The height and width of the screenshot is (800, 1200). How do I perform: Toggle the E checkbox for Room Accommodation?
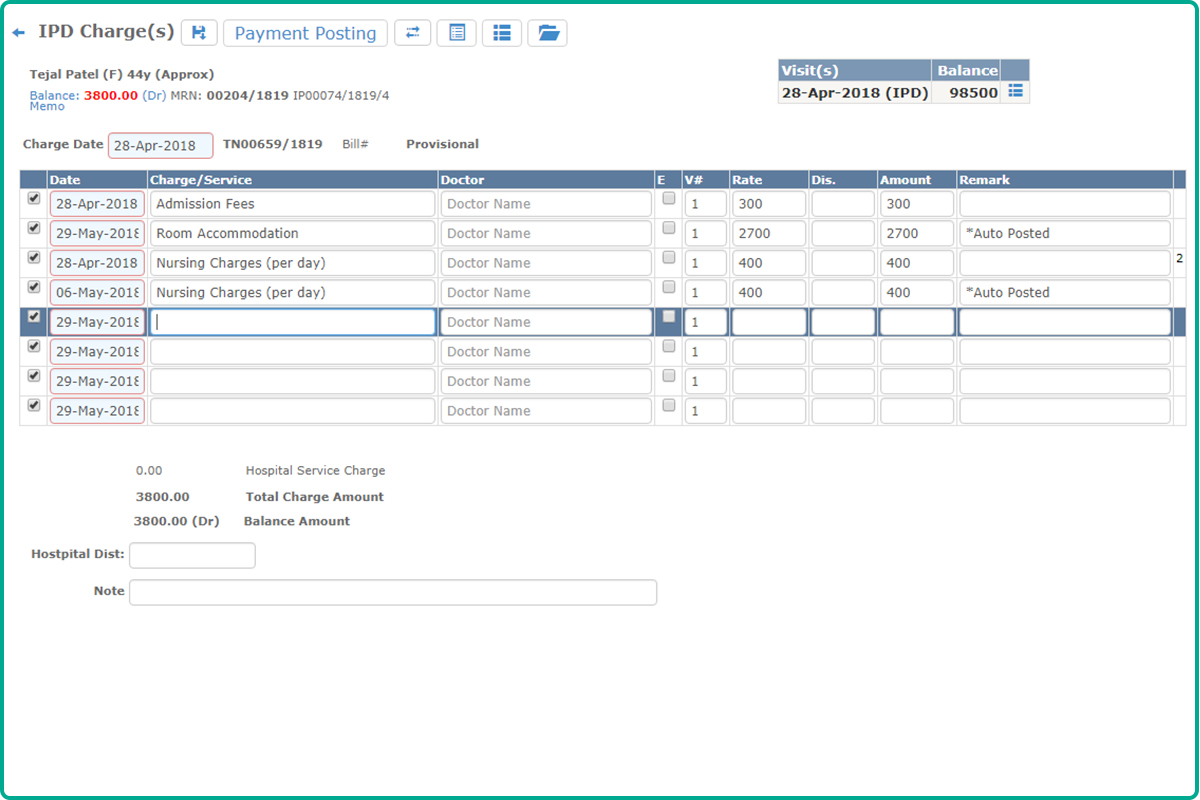[669, 229]
